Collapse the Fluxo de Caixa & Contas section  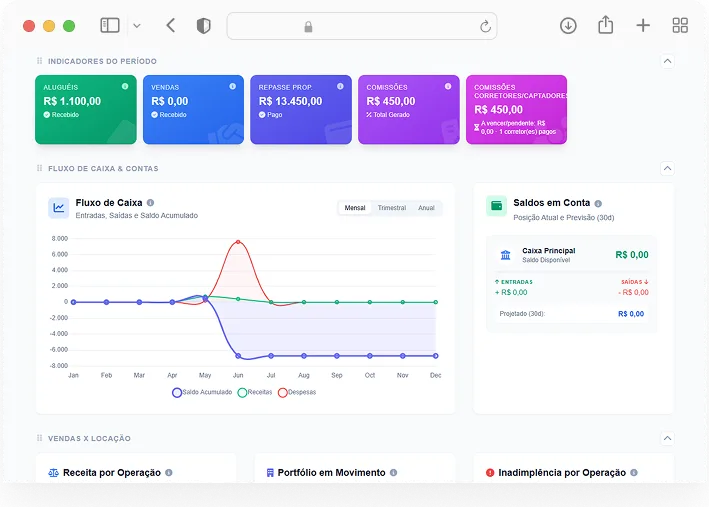[x=667, y=168]
